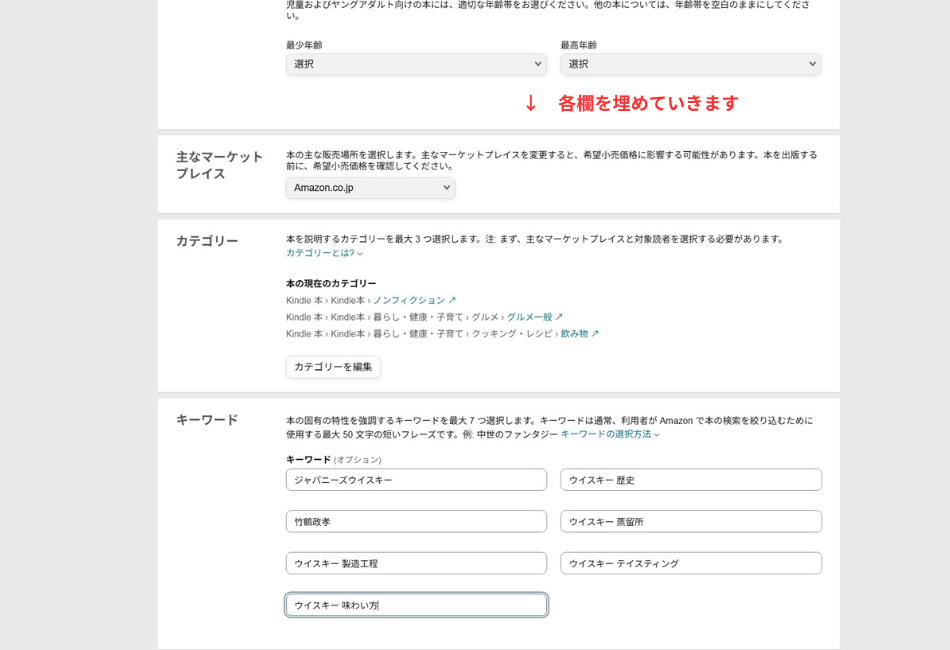Click the external-link arrow next to ノンフィクション
The height and width of the screenshot is (650, 950).
pos(452,300)
